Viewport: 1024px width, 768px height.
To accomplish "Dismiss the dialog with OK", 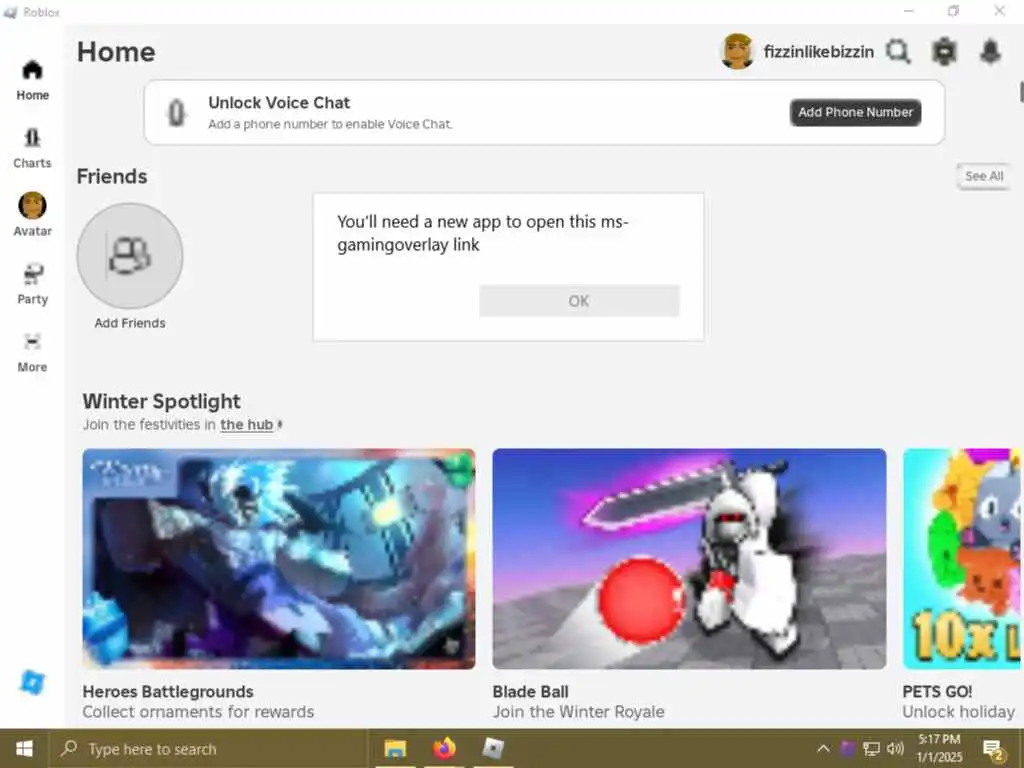I will point(579,301).
